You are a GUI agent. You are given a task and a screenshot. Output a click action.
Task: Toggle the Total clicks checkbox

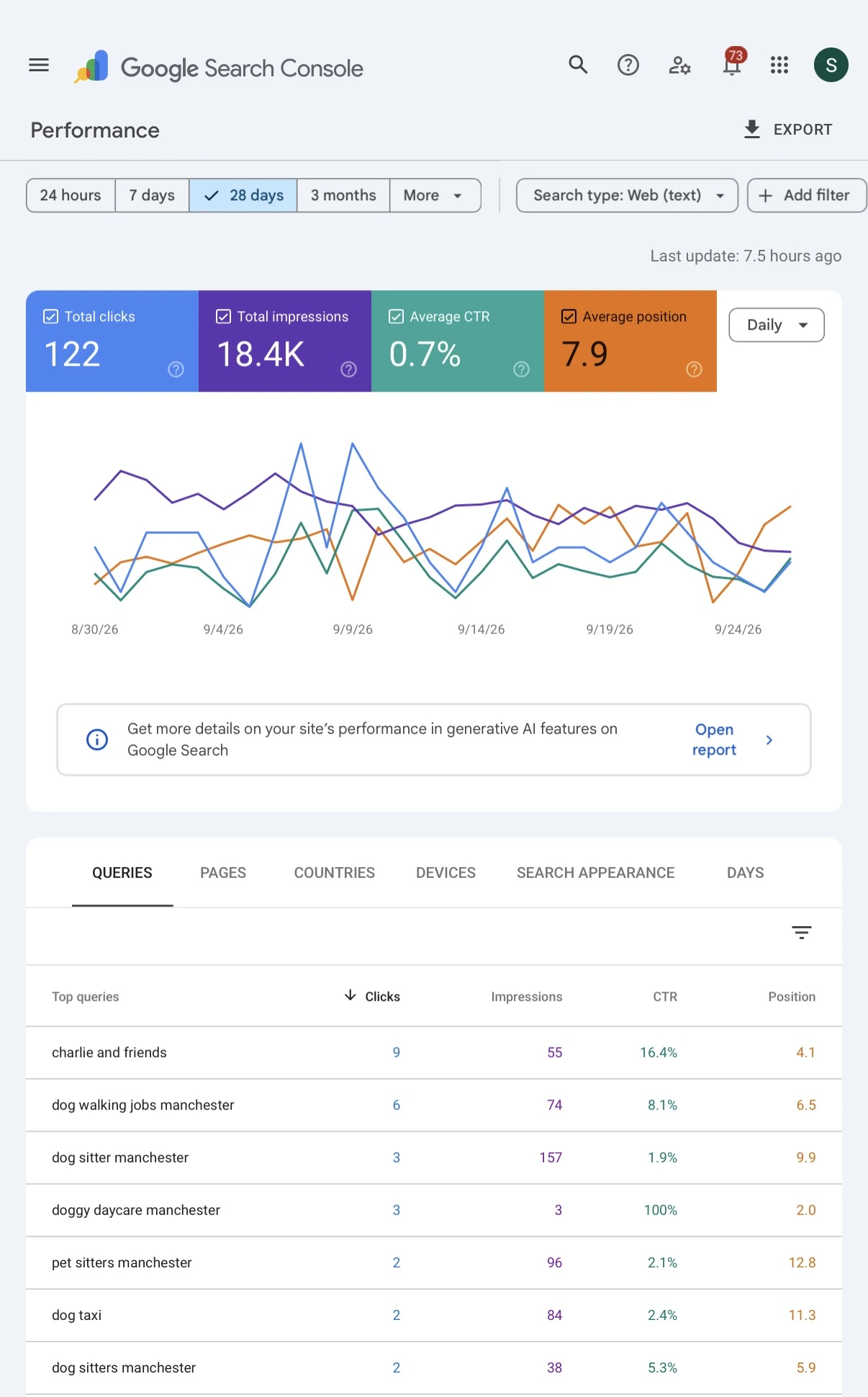pos(50,317)
